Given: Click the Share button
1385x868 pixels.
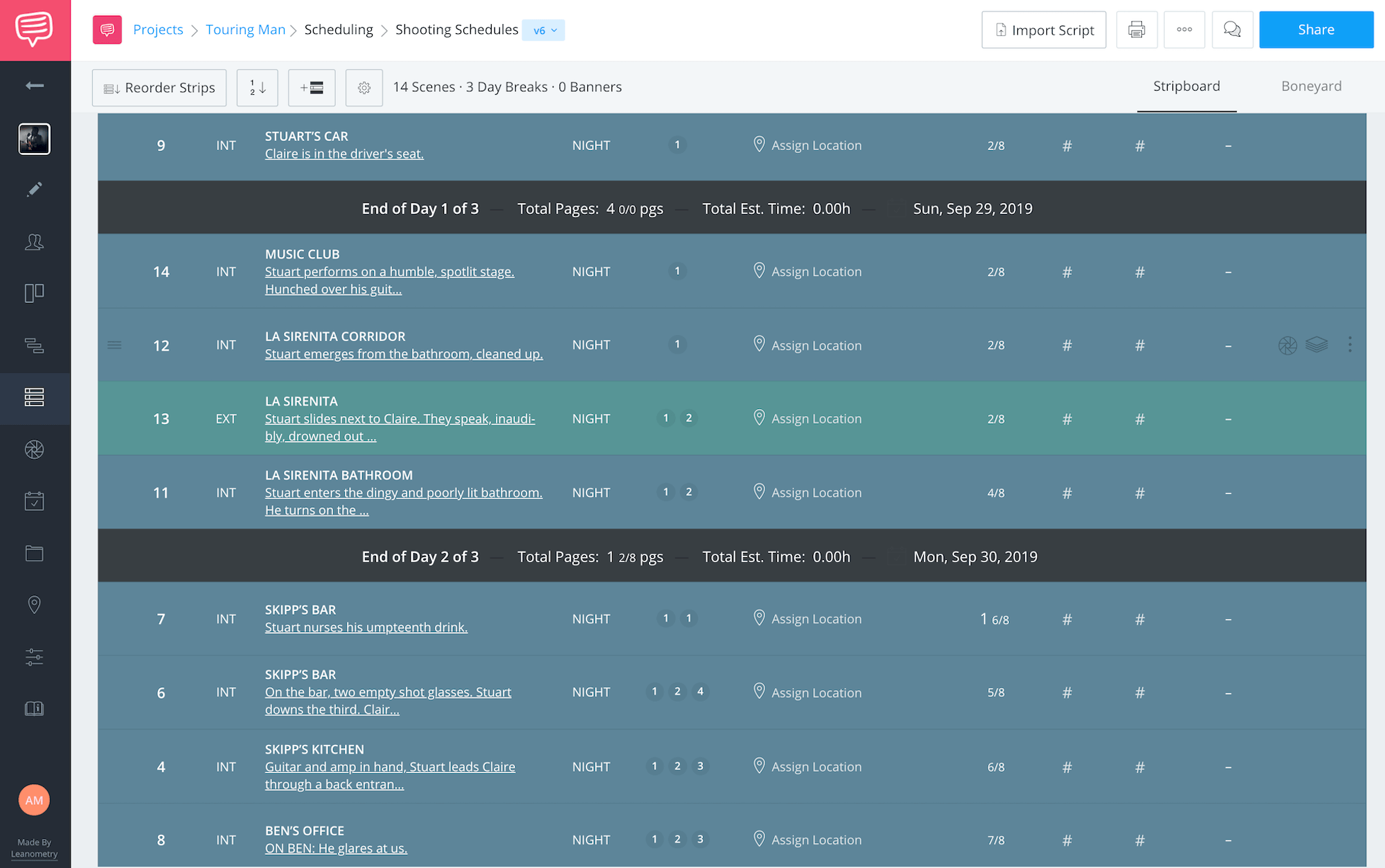Looking at the screenshot, I should pyautogui.click(x=1316, y=30).
